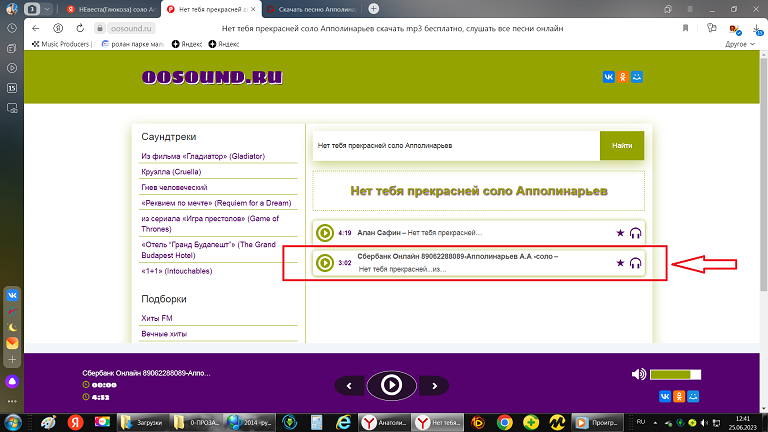This screenshot has height=432, width=768.
Task: View site security info via lock icon
Action: coord(99,28)
